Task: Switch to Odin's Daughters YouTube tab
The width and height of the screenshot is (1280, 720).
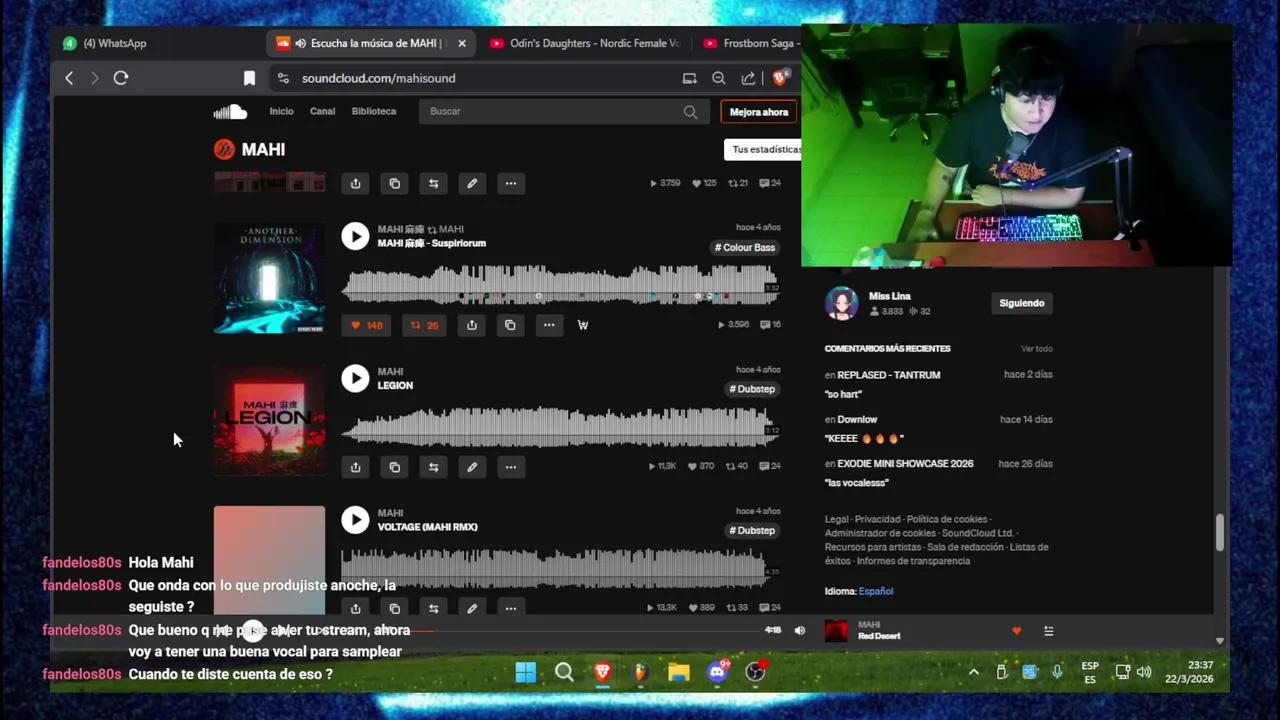Action: (x=584, y=43)
